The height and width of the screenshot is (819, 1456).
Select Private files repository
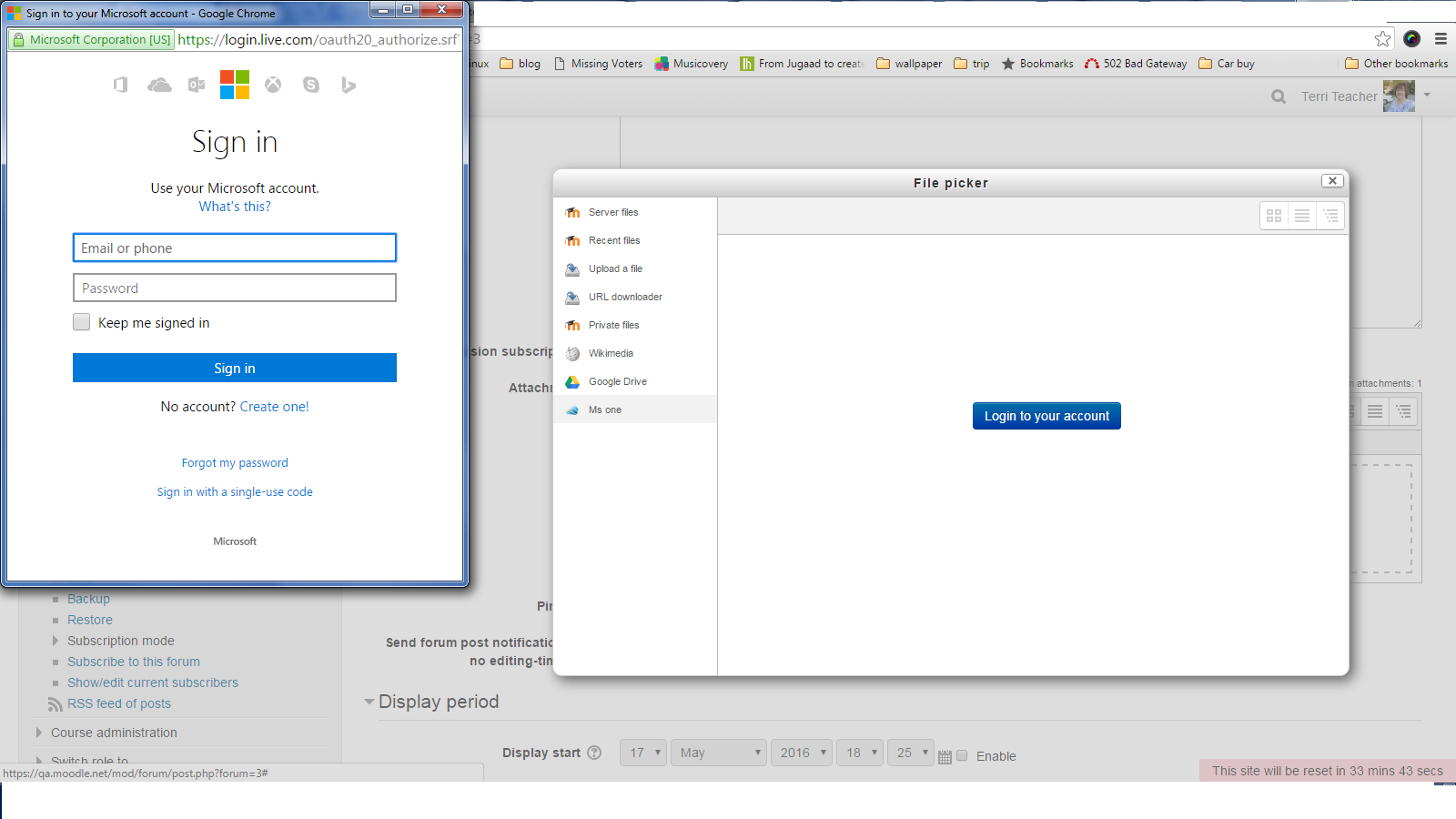click(635, 326)
